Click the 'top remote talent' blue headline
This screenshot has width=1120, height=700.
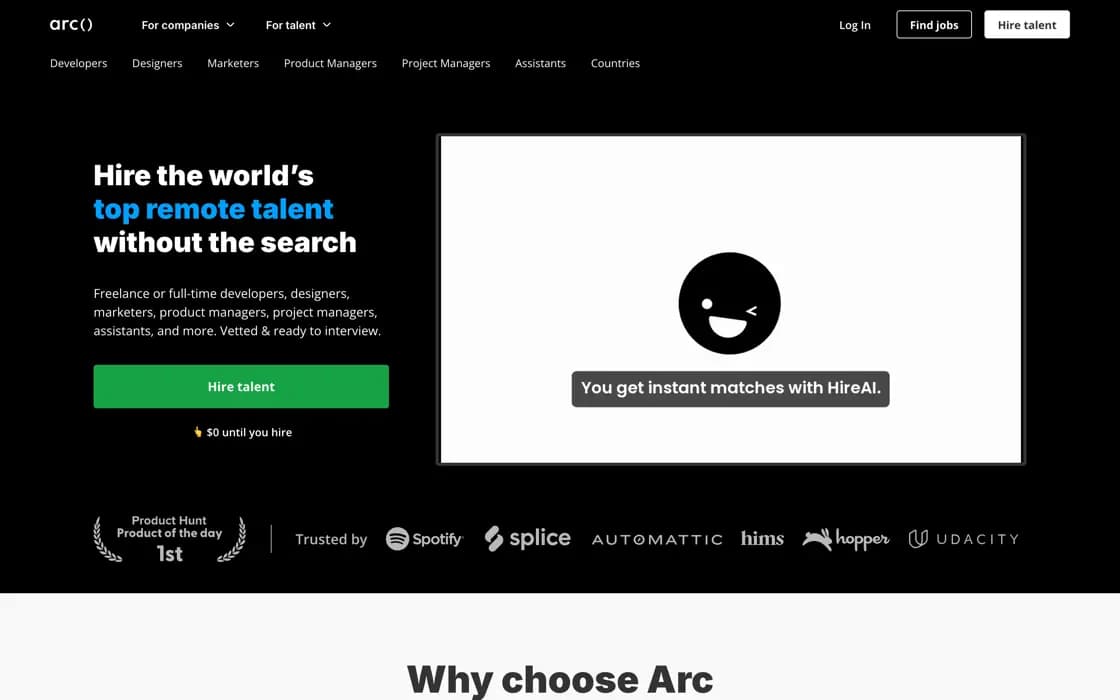213,209
